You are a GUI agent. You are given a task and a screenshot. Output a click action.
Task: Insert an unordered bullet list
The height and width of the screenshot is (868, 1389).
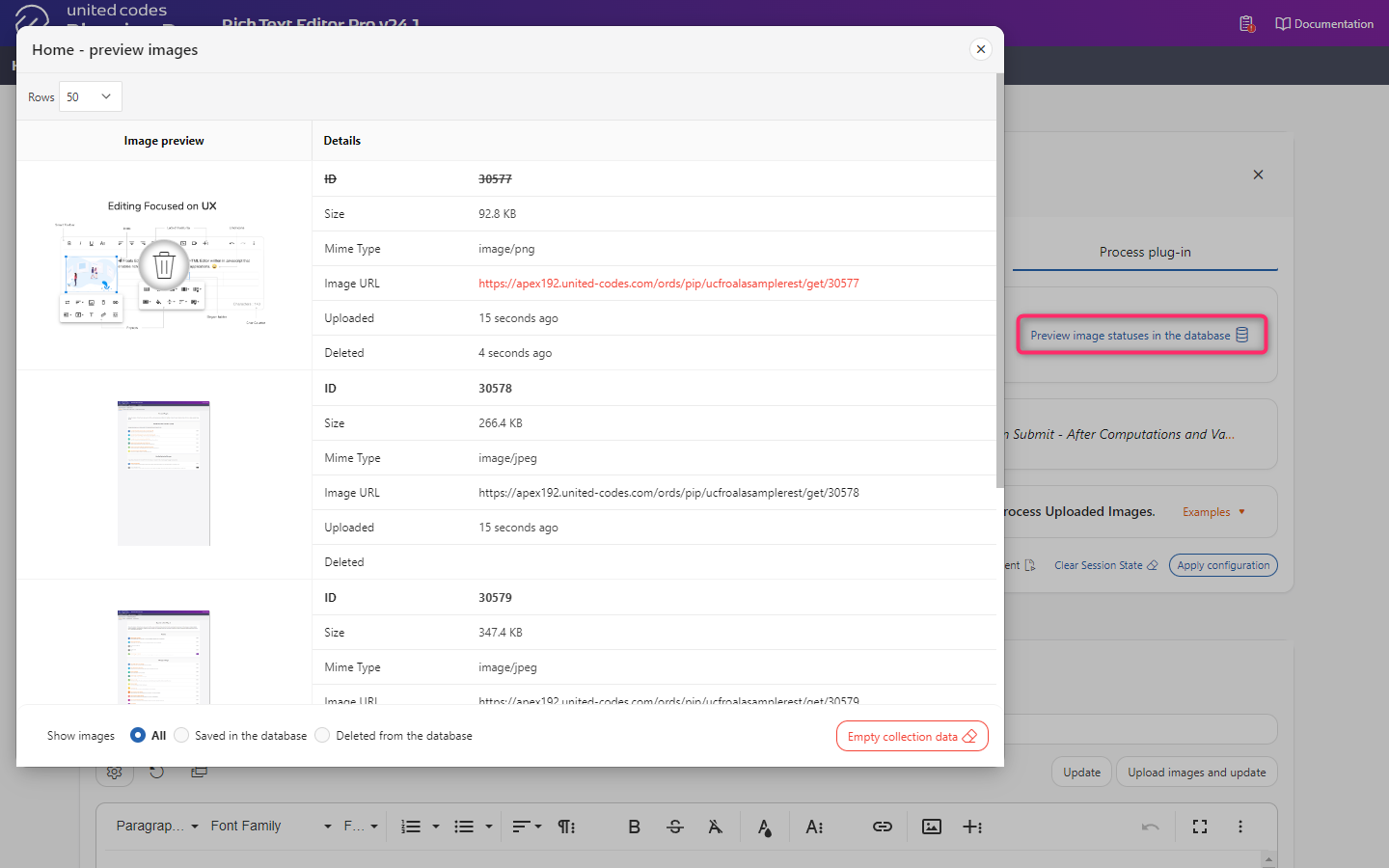[x=464, y=827]
